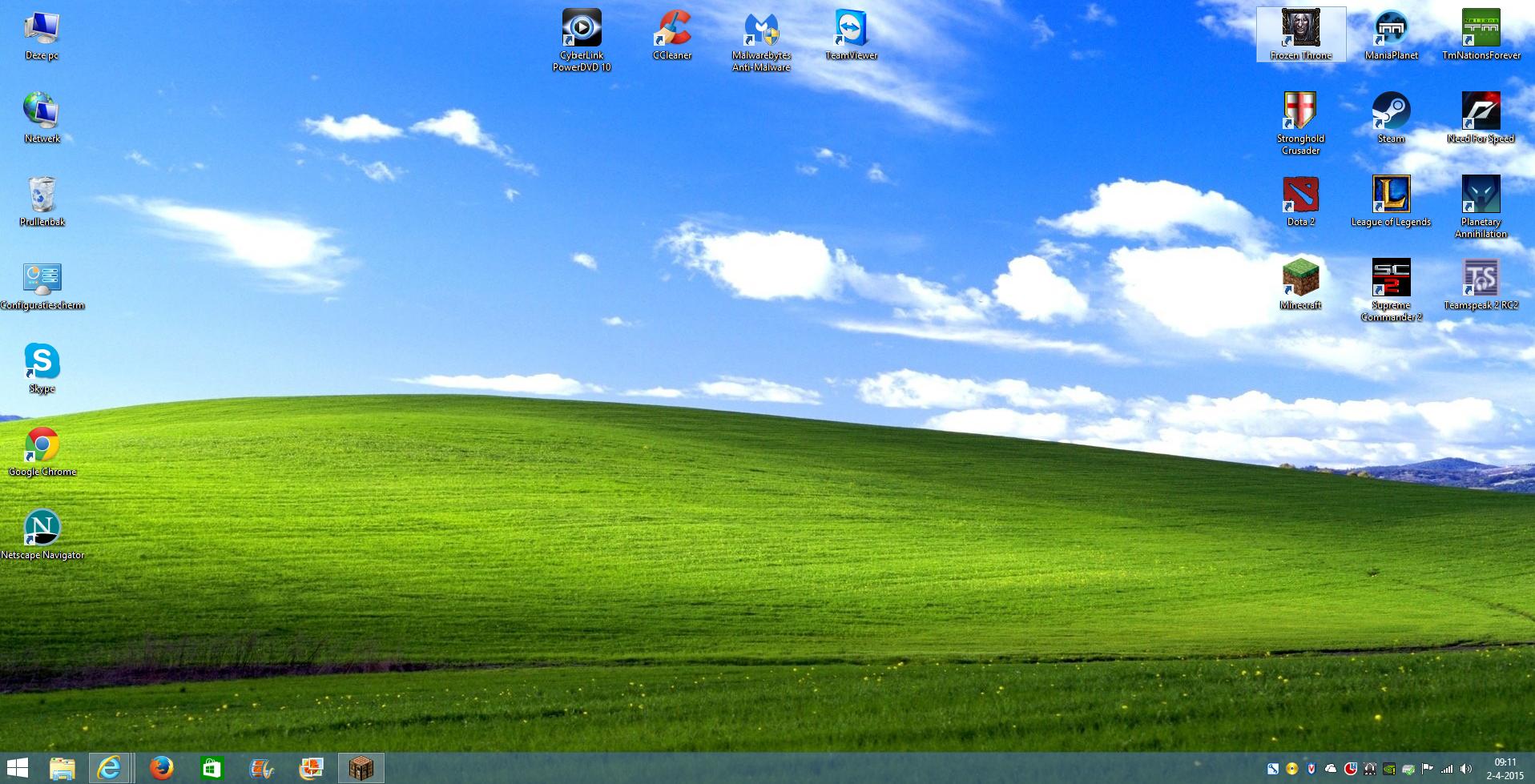Open the headphones tray icon
The image size is (1535, 784).
(1370, 769)
